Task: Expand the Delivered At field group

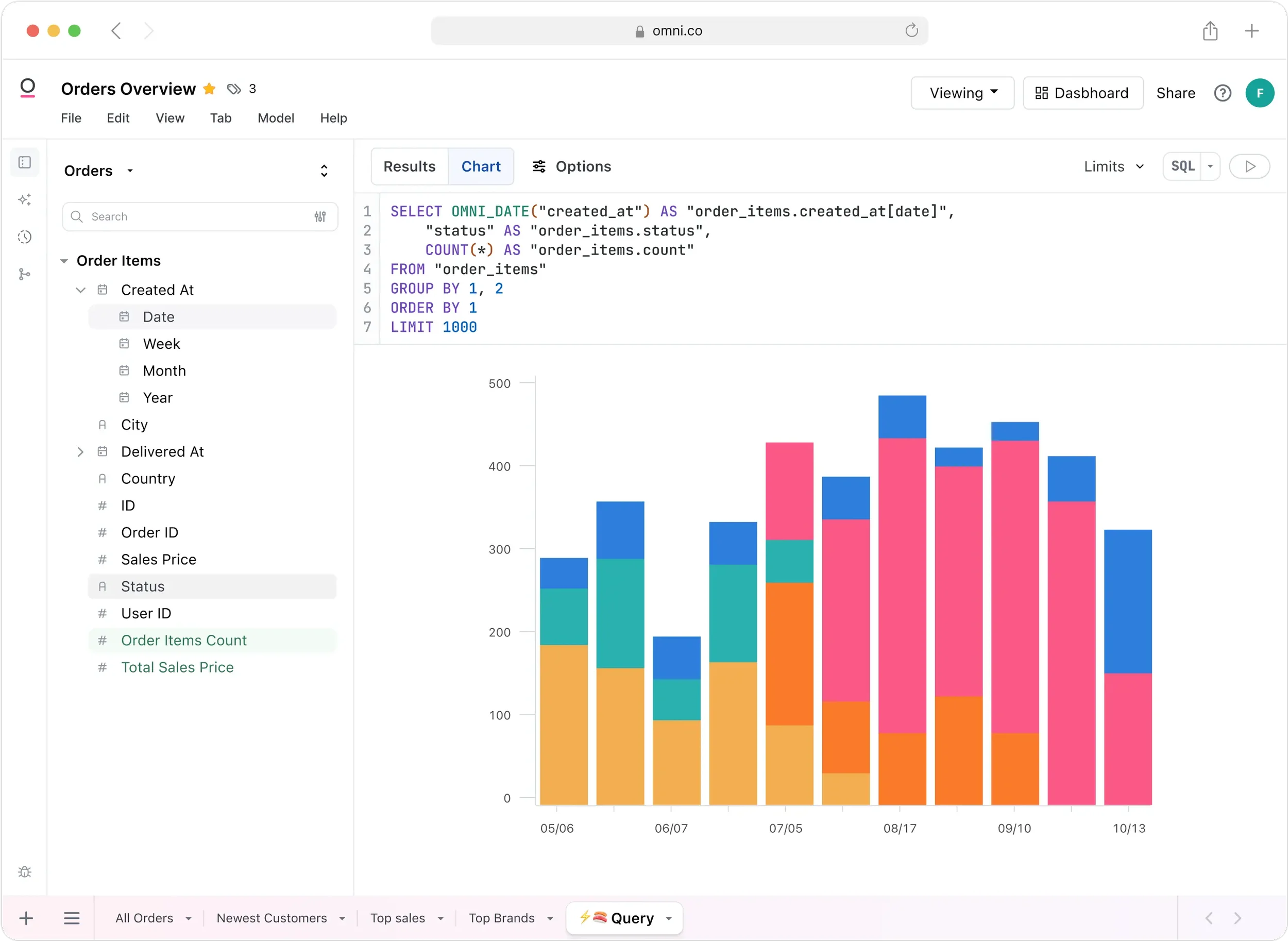Action: [80, 451]
